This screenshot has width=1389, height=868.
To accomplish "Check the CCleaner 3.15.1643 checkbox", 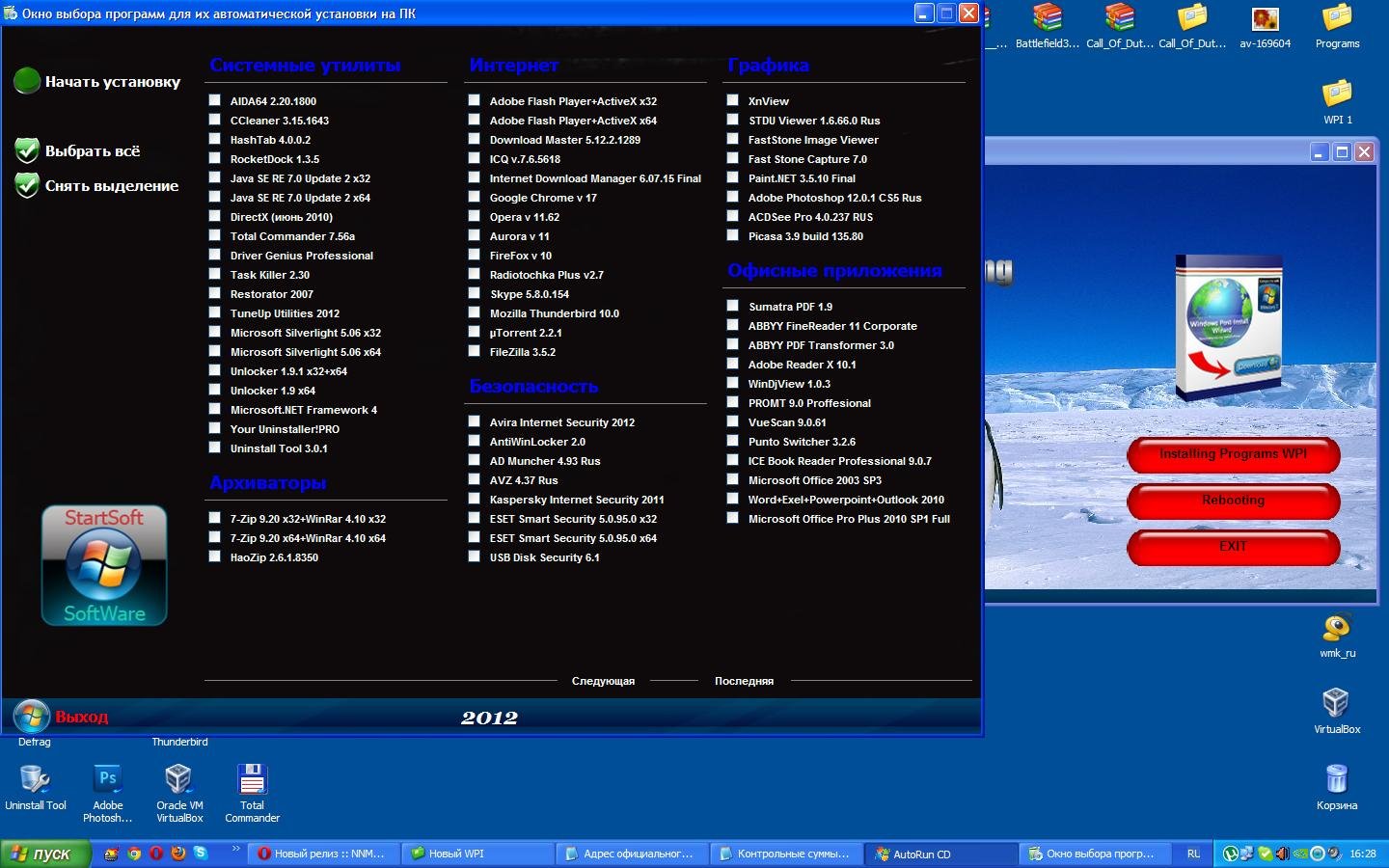I will [x=215, y=120].
